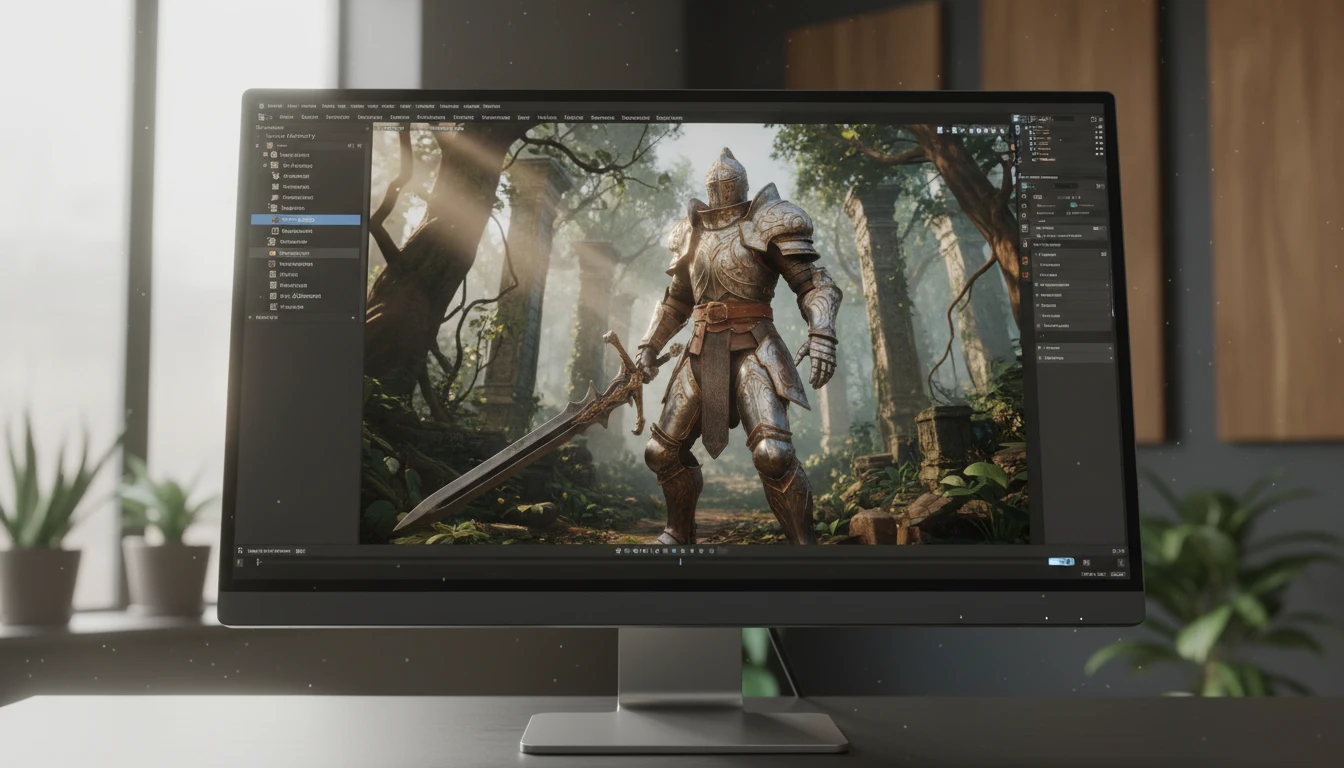Select the gray highlighted tree row with orange icon
Viewport: 1344px width, 768px height.
[x=306, y=254]
